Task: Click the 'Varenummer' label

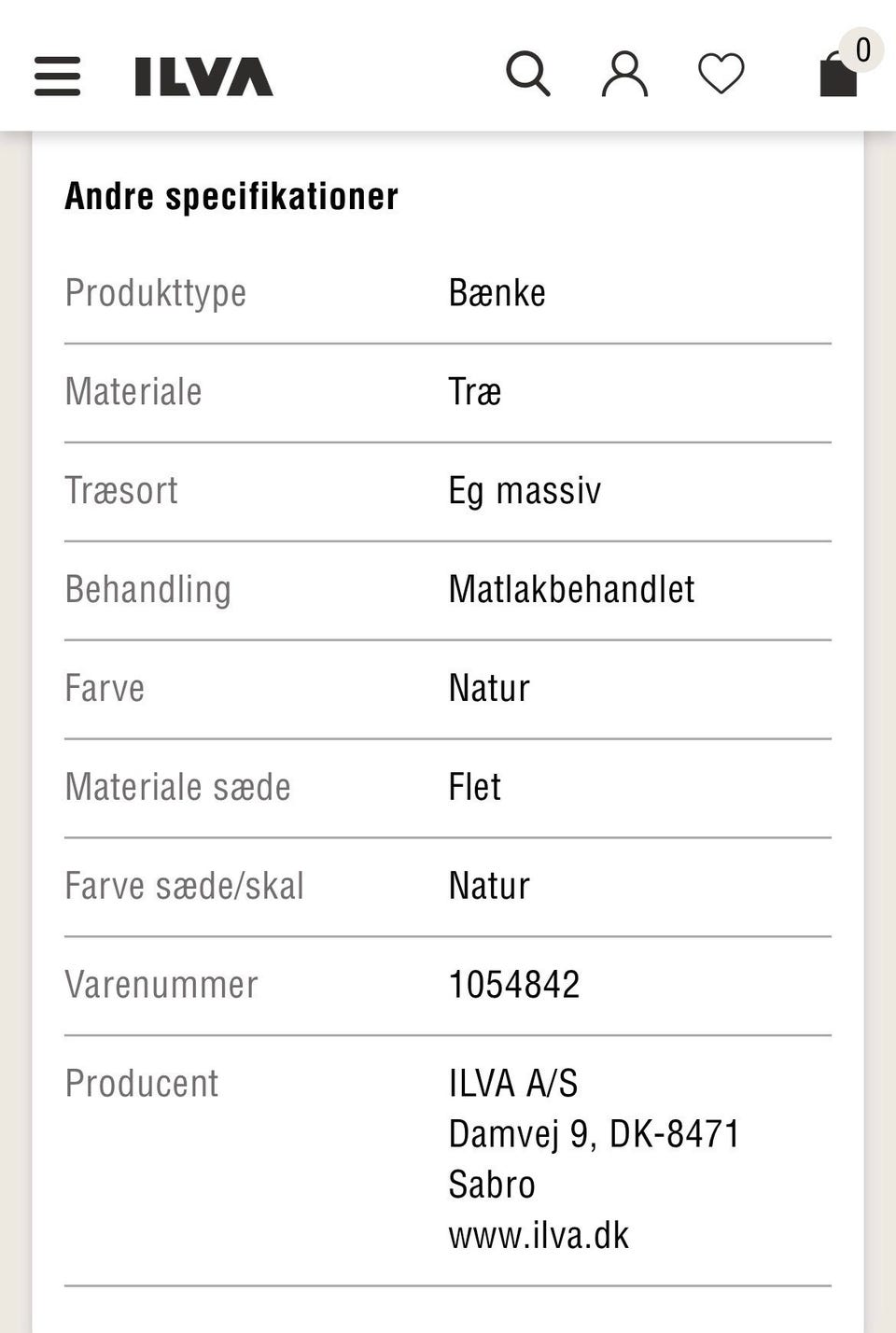Action: pyautogui.click(x=161, y=985)
